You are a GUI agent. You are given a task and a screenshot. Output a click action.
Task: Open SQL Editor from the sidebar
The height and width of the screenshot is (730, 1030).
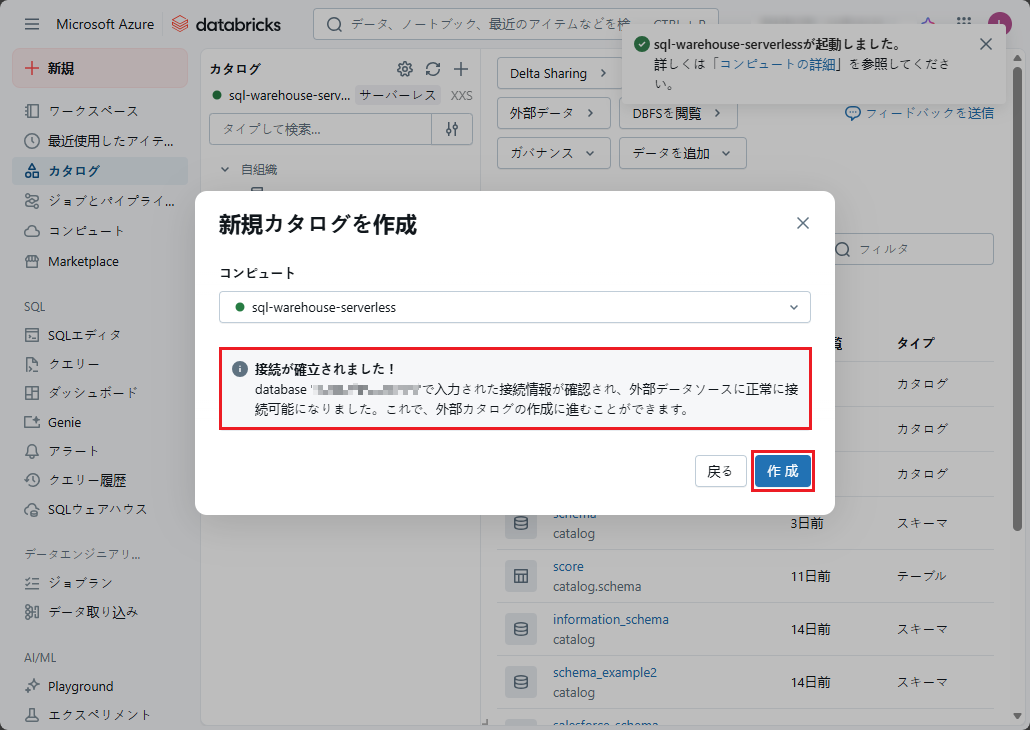tap(84, 335)
